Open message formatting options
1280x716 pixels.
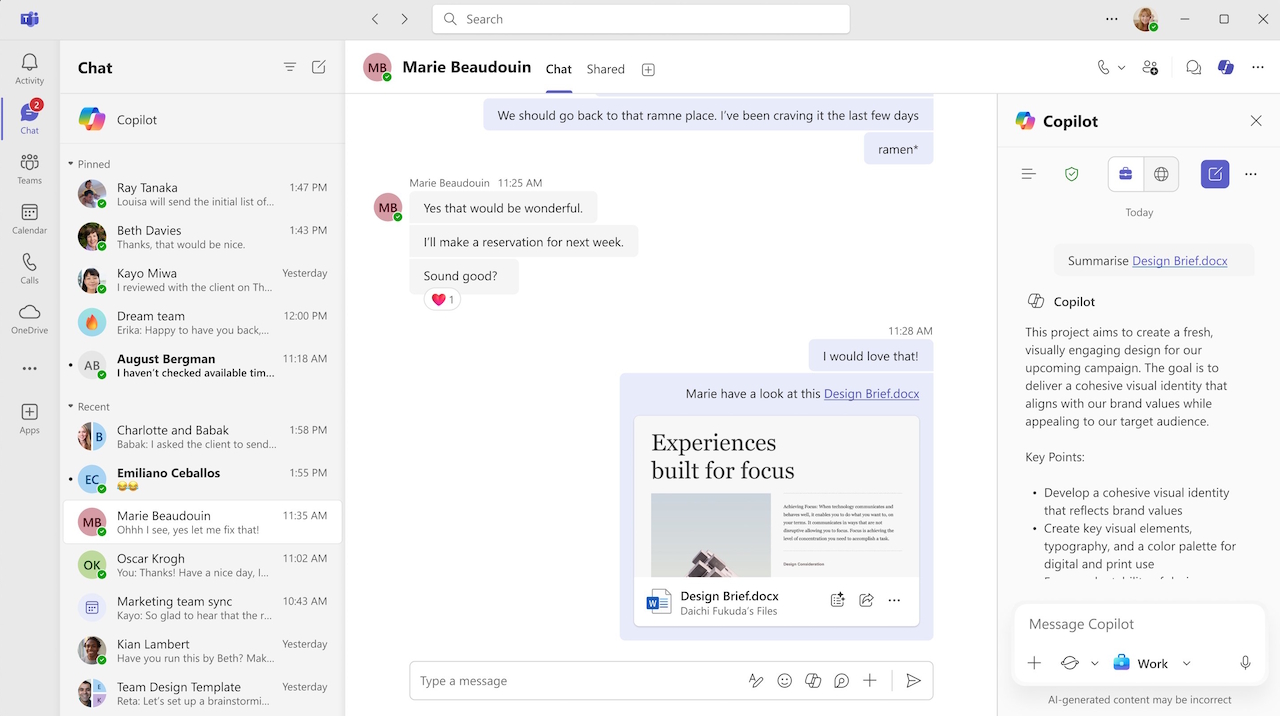coord(756,681)
